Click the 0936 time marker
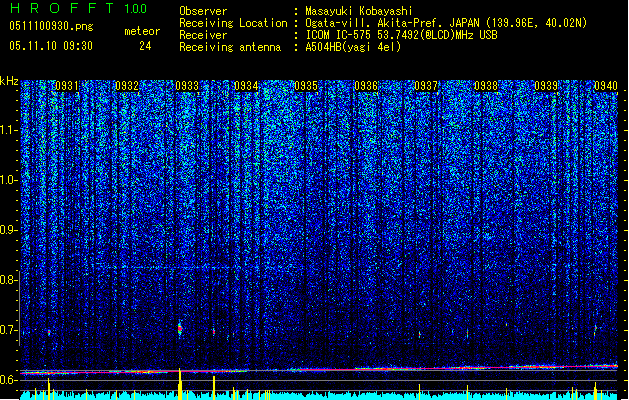This screenshot has width=629, height=400. pos(366,86)
